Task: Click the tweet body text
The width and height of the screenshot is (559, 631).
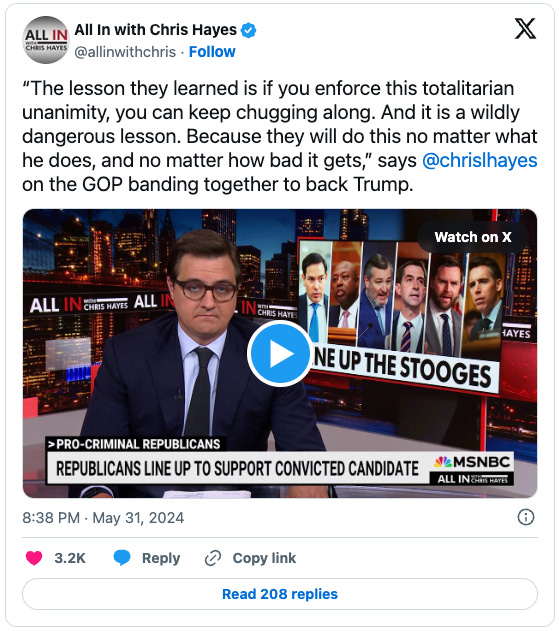Action: [280, 136]
